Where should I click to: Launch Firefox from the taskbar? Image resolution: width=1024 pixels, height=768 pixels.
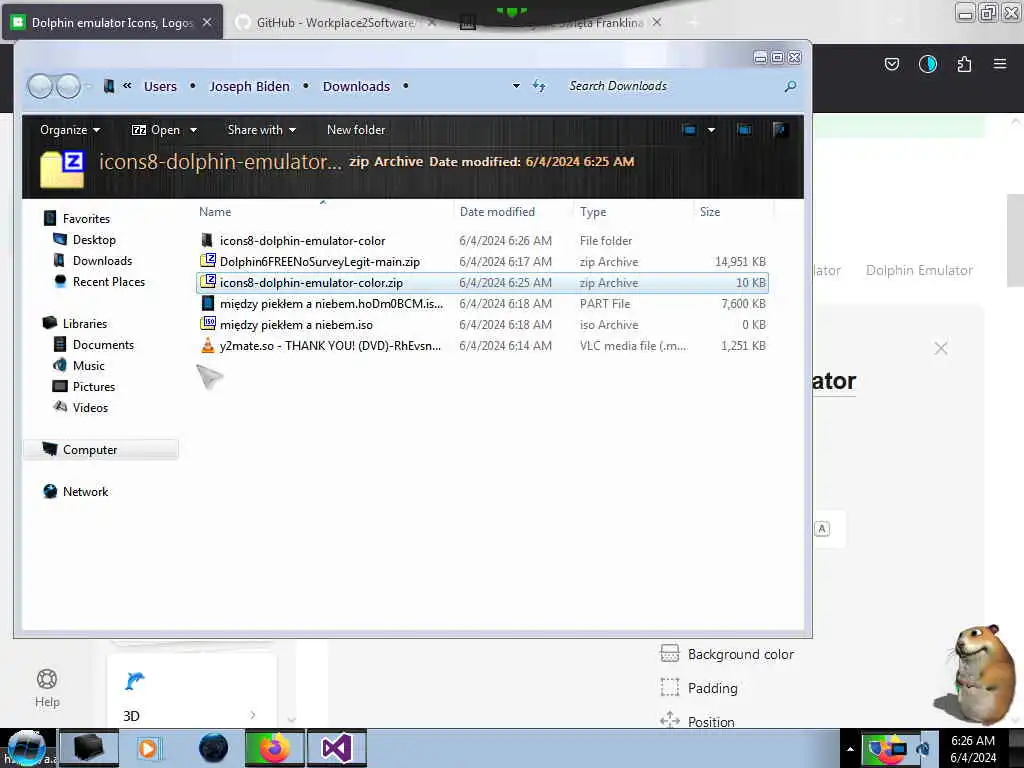275,748
